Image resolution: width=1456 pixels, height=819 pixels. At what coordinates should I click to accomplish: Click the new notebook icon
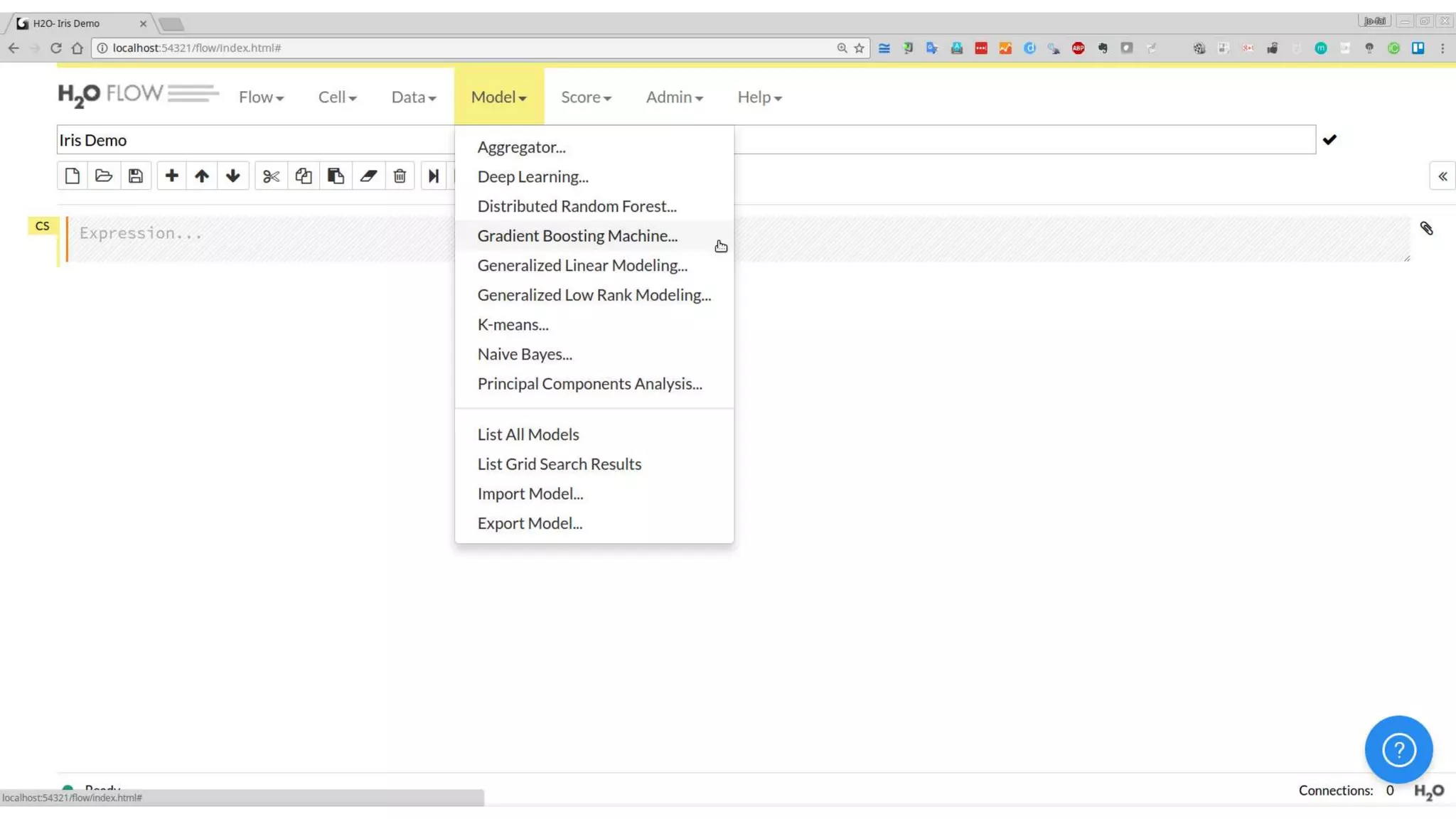pos(72,176)
